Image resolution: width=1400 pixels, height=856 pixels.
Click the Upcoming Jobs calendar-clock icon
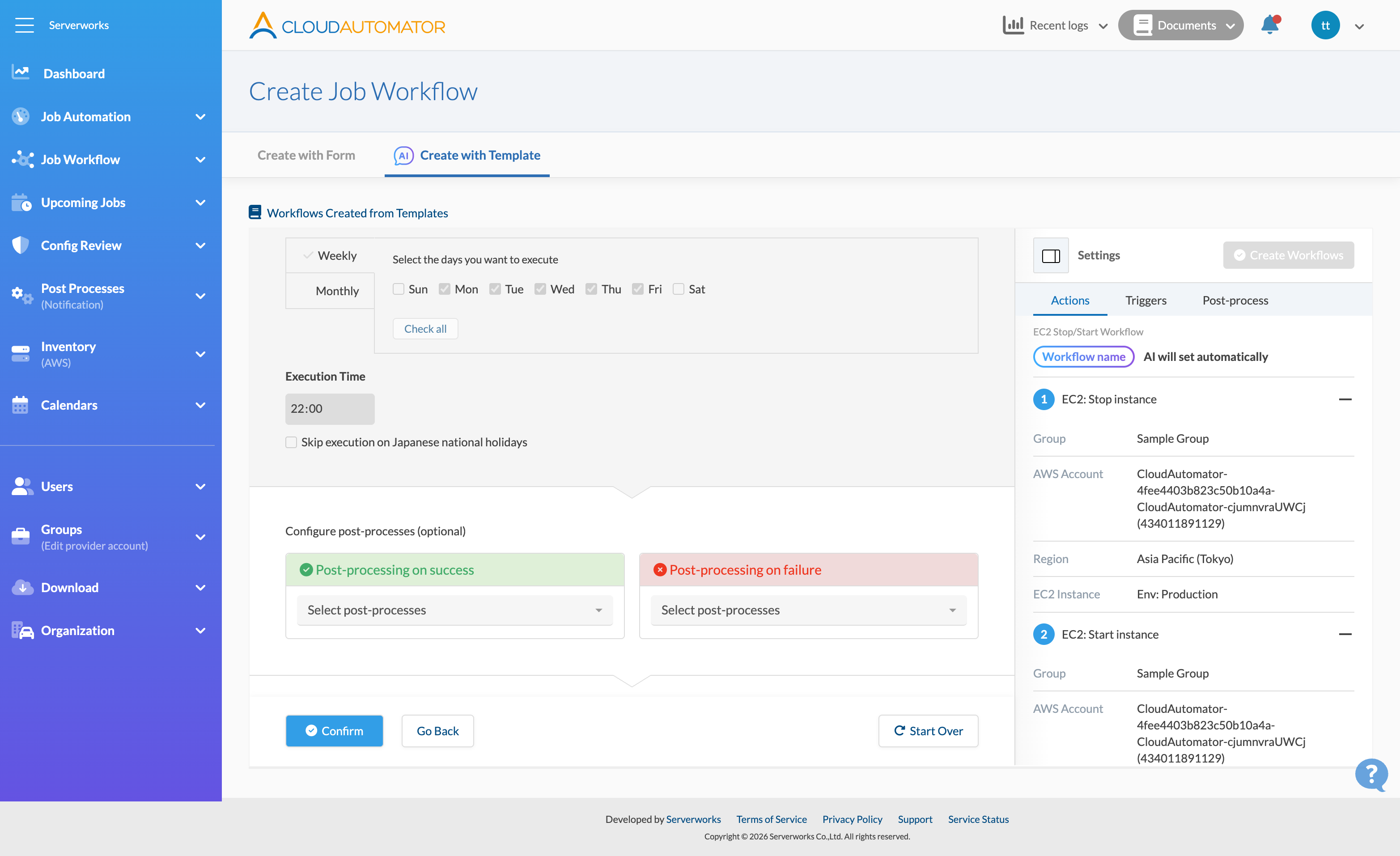pos(21,202)
